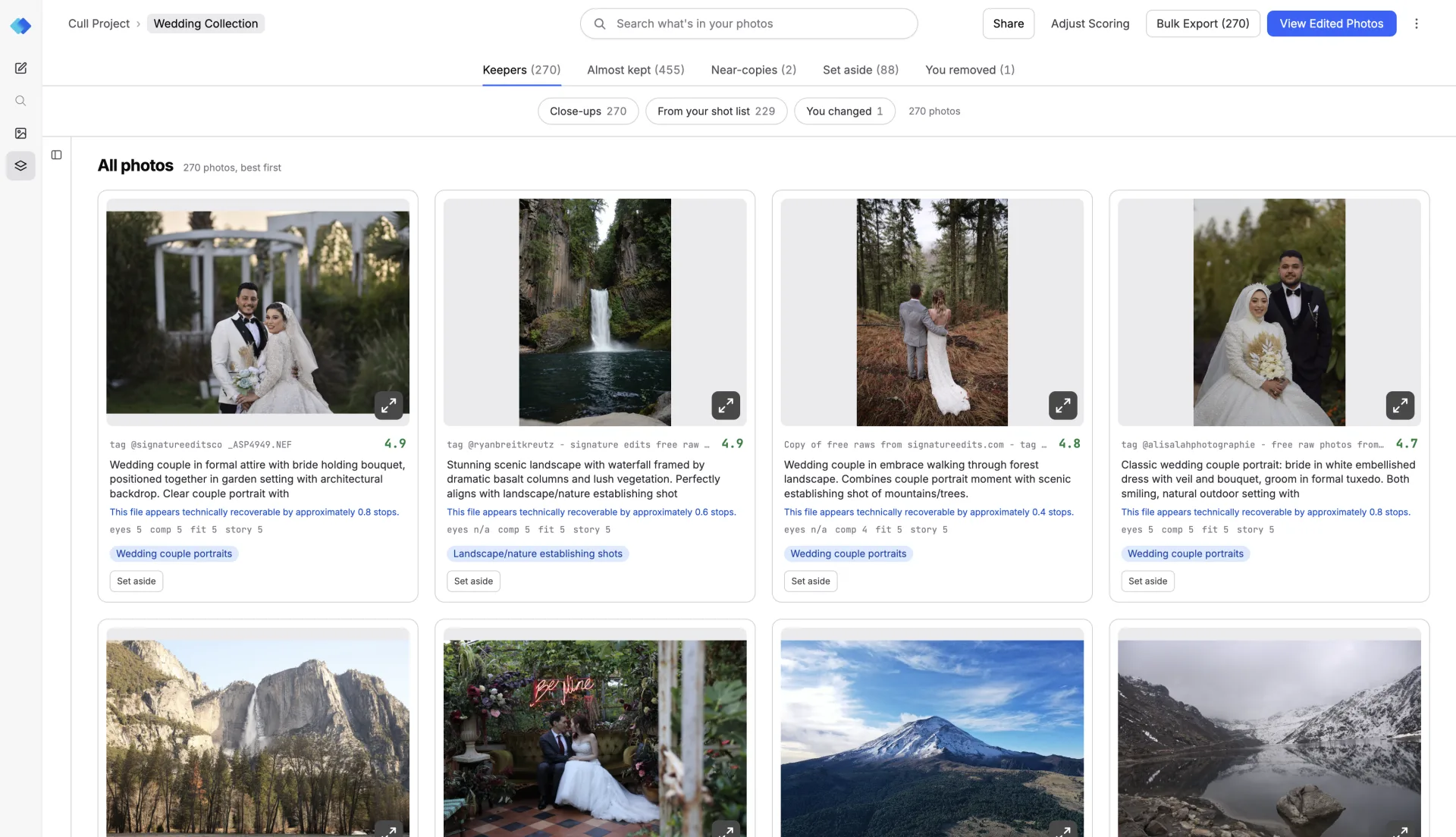Click the Share button

point(1009,24)
